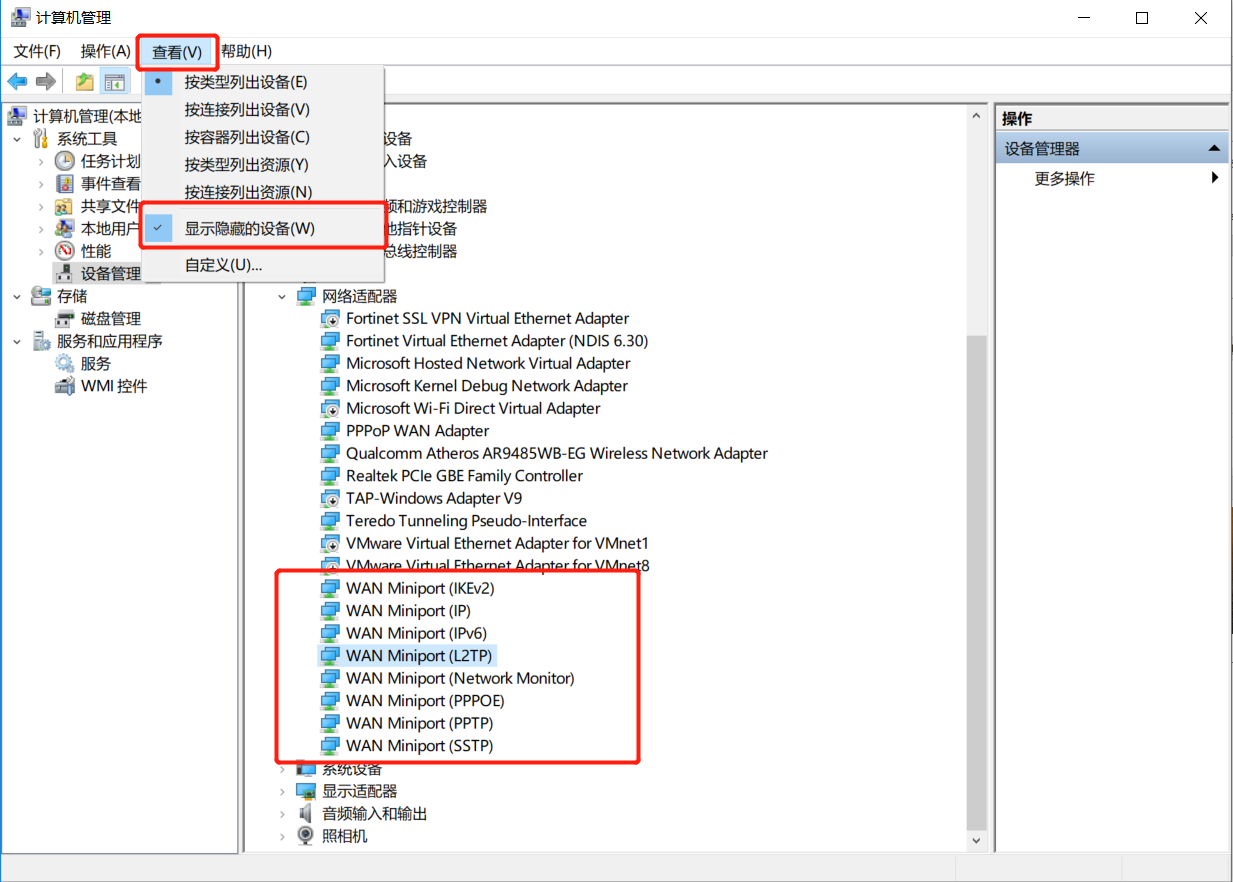
Task: Click the back arrow toolbar icon
Action: (x=17, y=82)
